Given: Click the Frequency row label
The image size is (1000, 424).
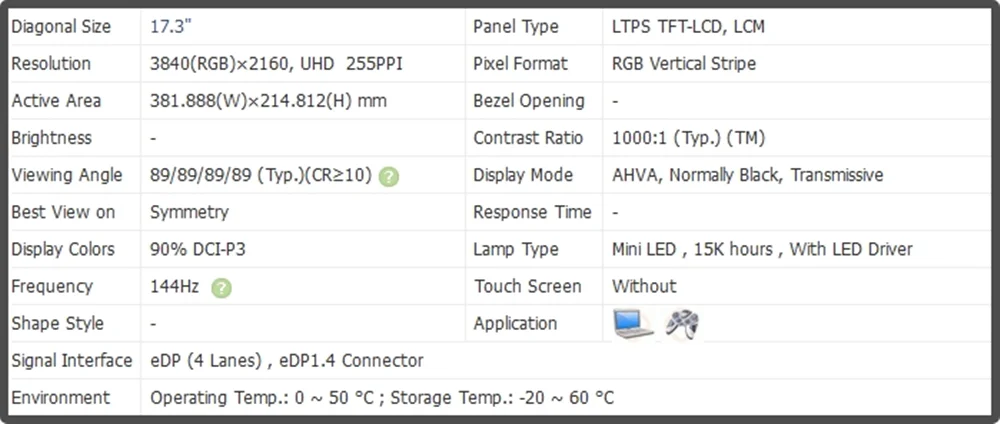Looking at the screenshot, I should pyautogui.click(x=52, y=286).
